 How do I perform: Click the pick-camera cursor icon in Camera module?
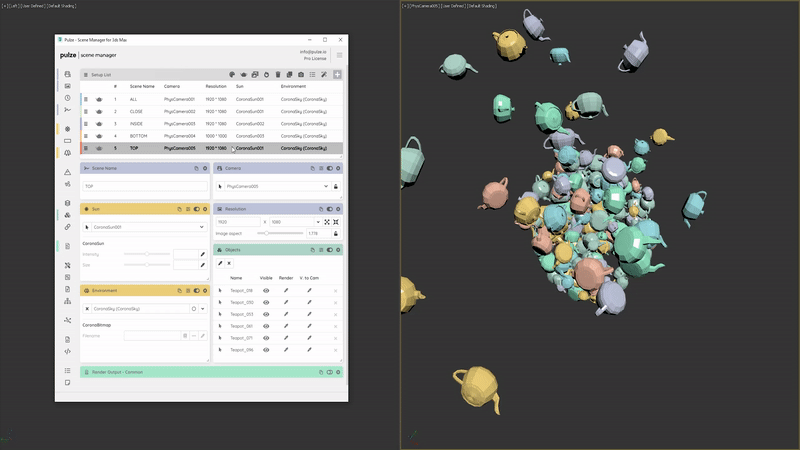[220, 186]
